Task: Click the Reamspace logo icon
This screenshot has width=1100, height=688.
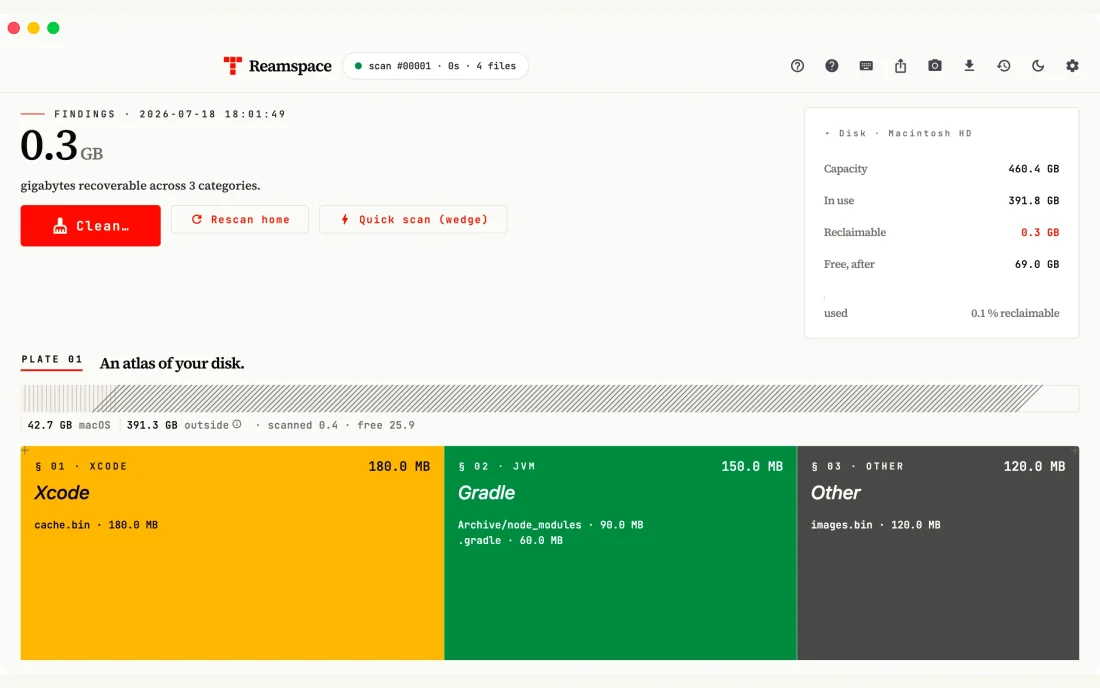Action: coord(233,66)
